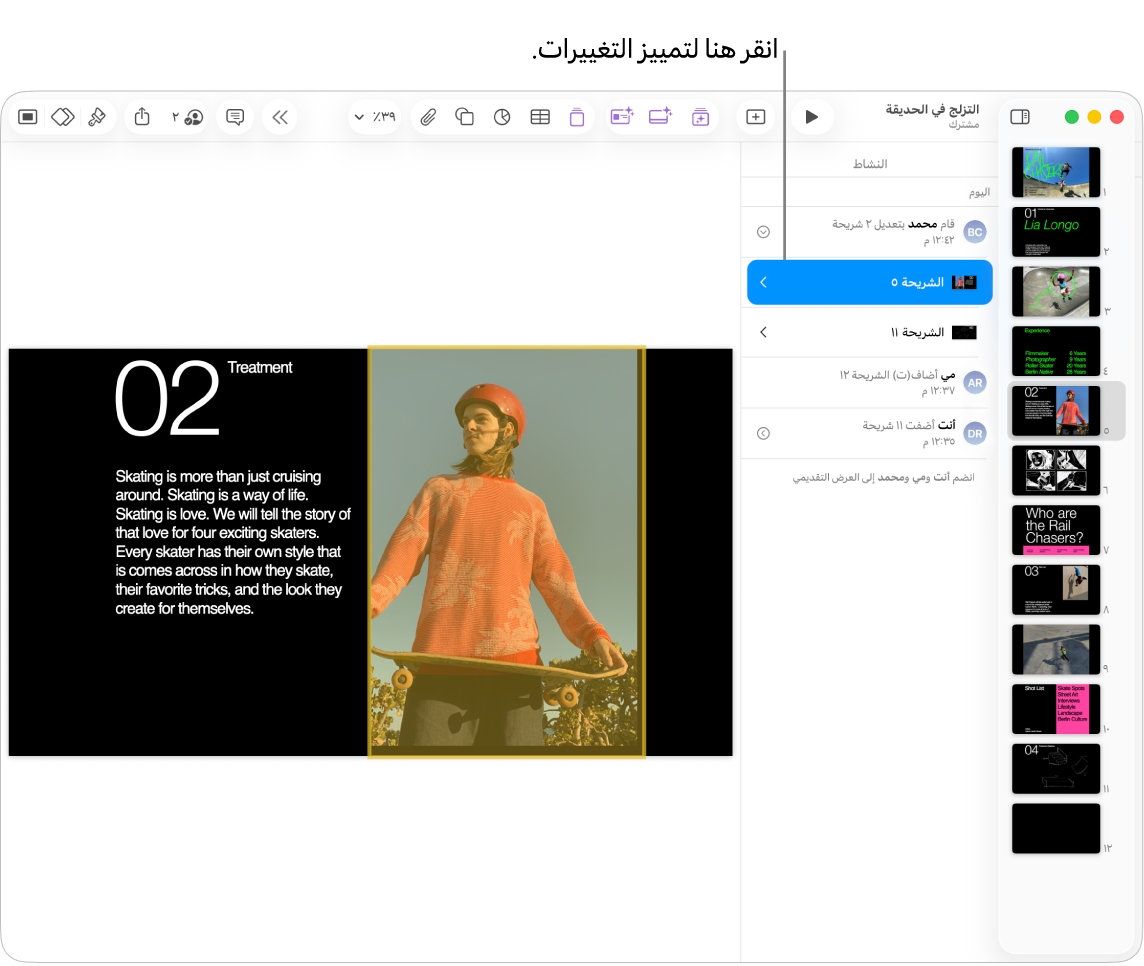
Task: Open the 'Who are the Rail Chasers?' slide thumbnail
Action: click(x=1056, y=530)
